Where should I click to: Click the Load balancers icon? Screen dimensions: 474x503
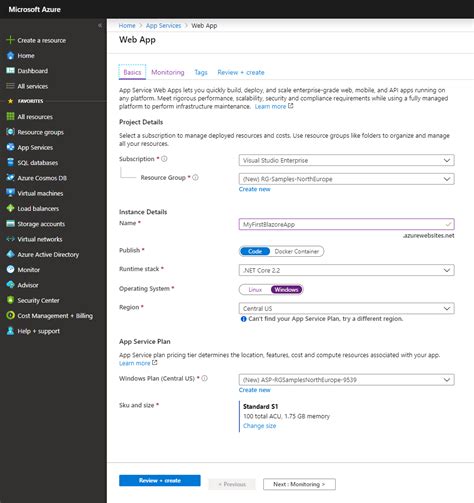(x=10, y=208)
